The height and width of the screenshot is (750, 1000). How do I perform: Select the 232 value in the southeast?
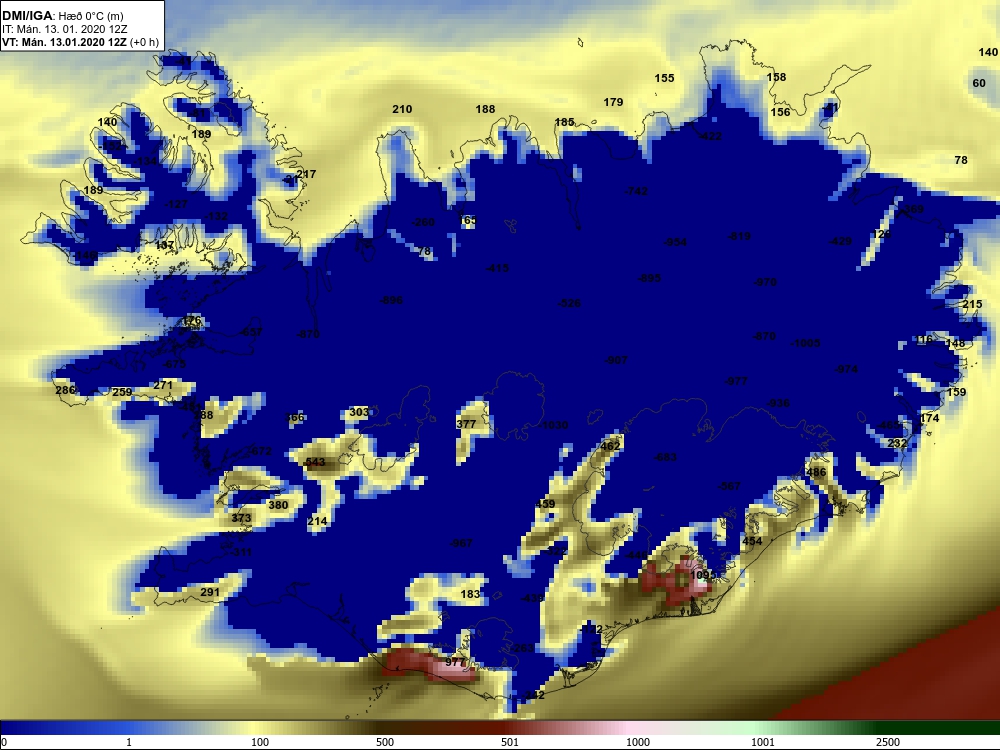point(897,443)
